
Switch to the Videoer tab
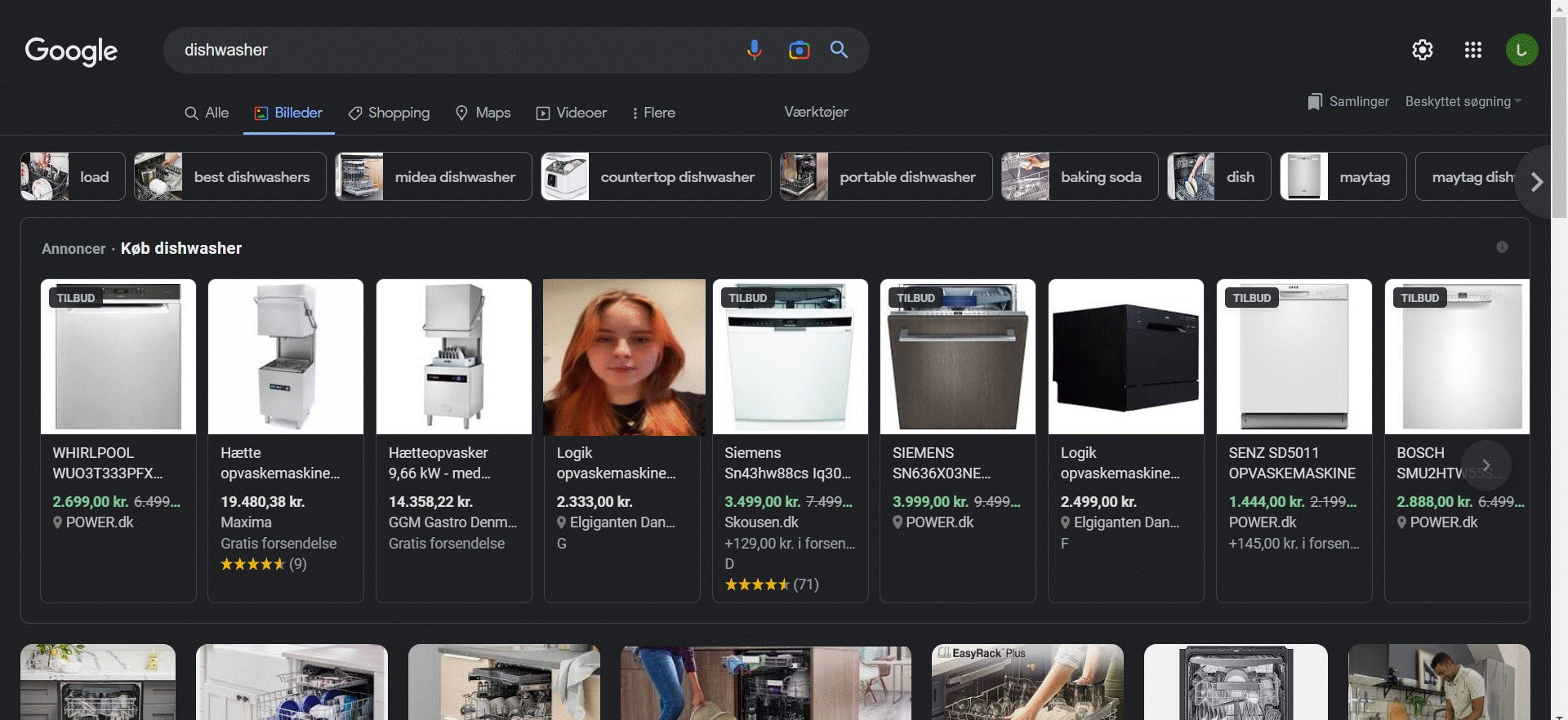[571, 113]
